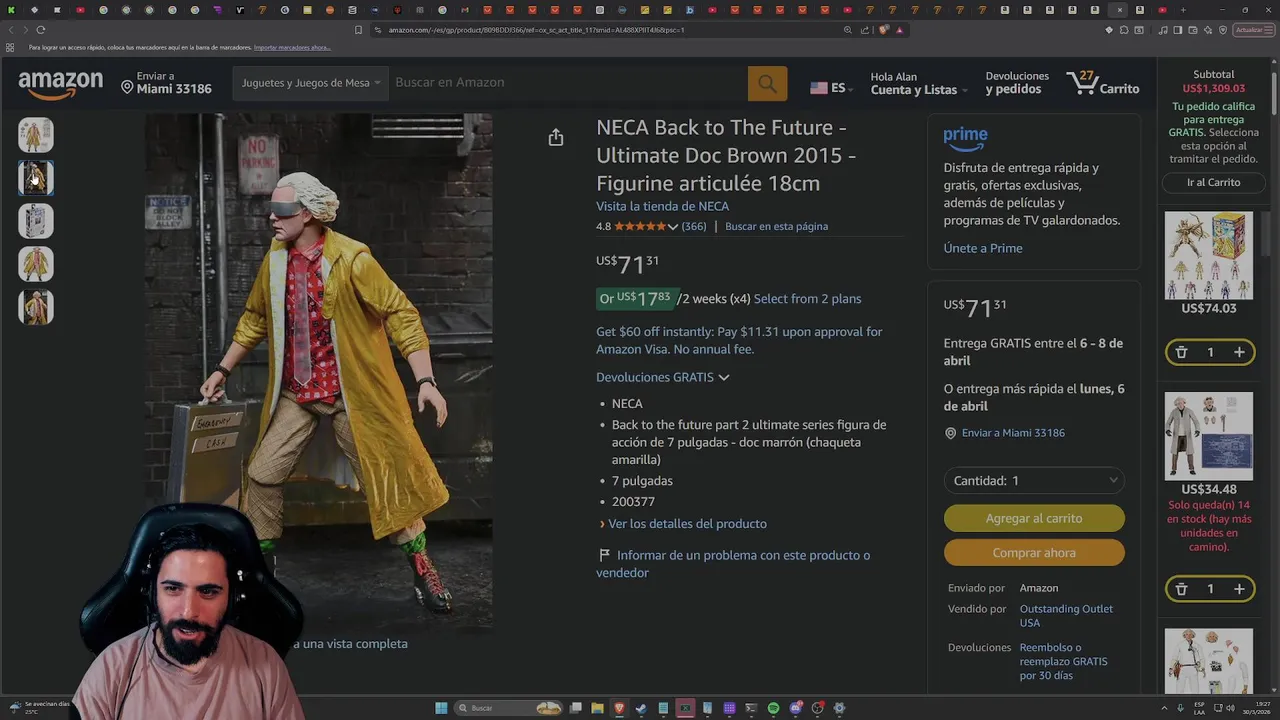
Task: Select the third thumbnail showing packaging
Action: click(x=36, y=221)
